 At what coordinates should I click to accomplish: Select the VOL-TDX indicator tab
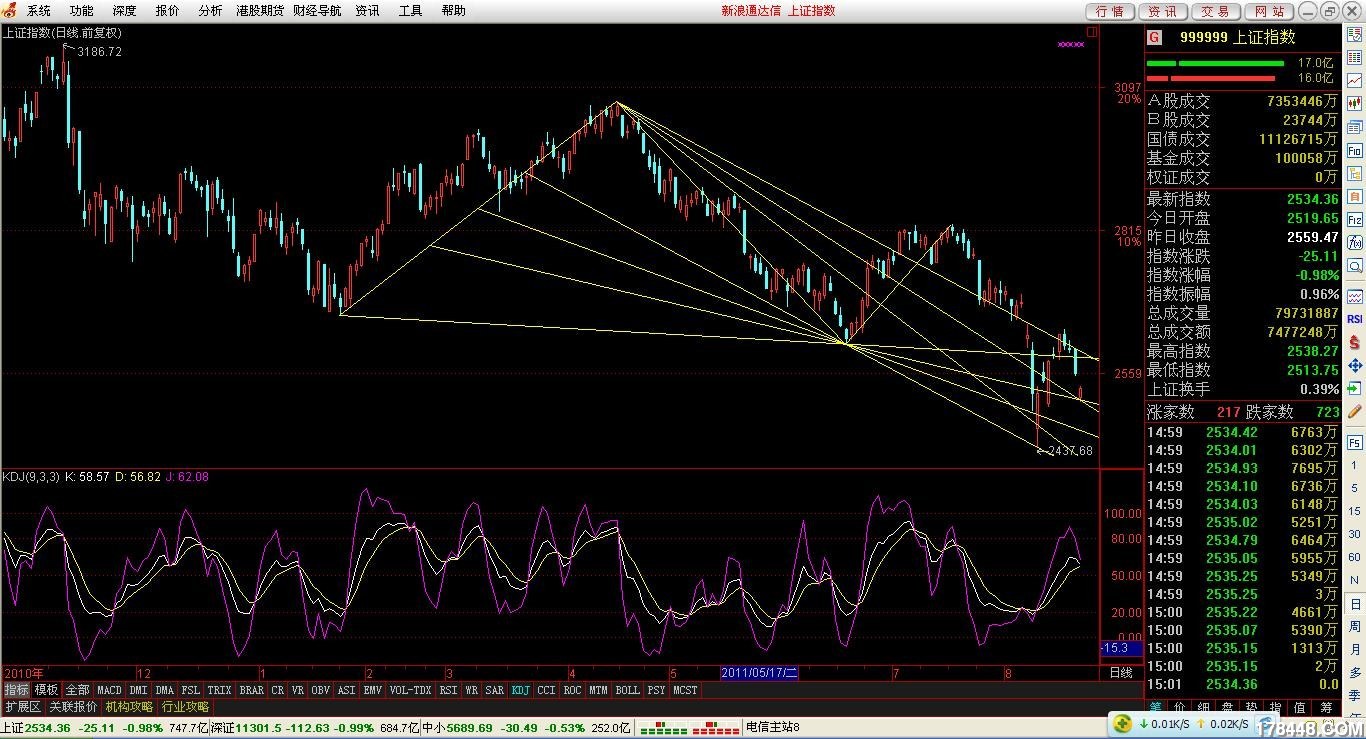pyautogui.click(x=410, y=690)
